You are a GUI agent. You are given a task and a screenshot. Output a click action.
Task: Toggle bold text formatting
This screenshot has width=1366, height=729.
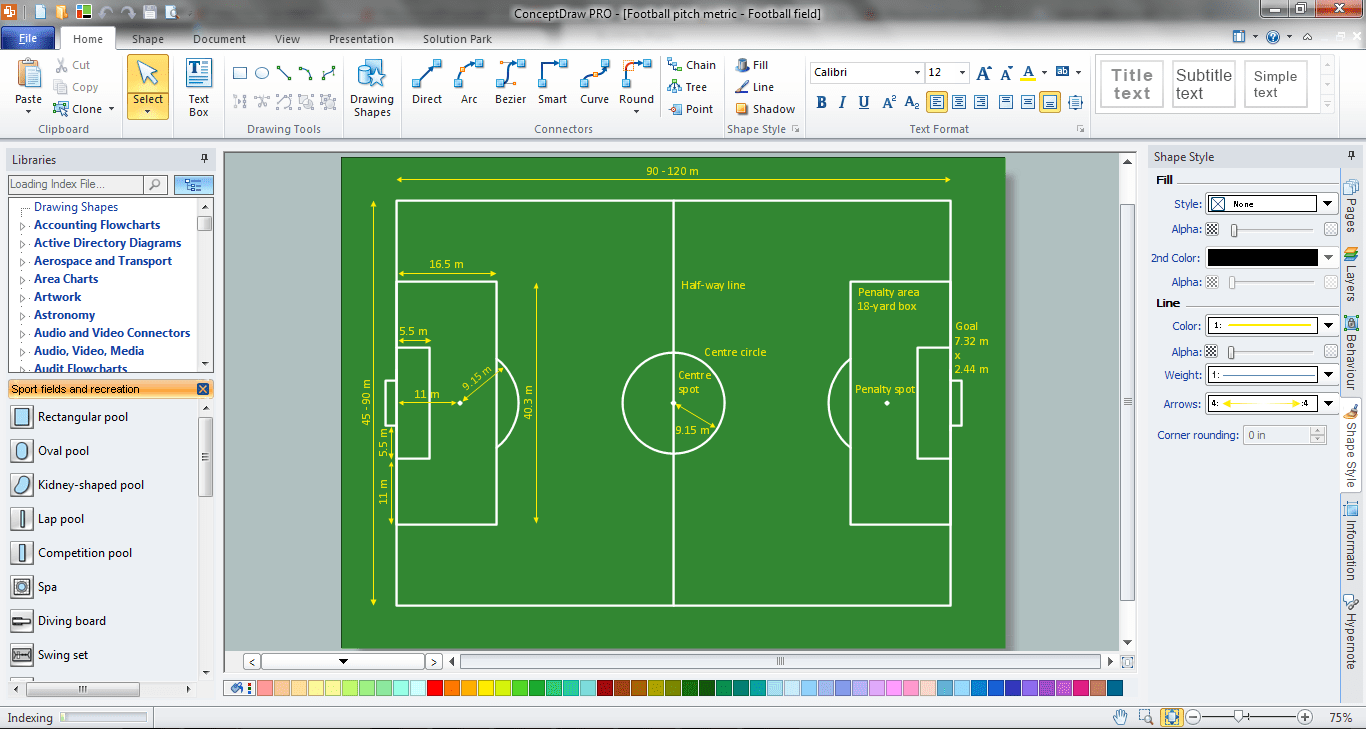[x=820, y=102]
